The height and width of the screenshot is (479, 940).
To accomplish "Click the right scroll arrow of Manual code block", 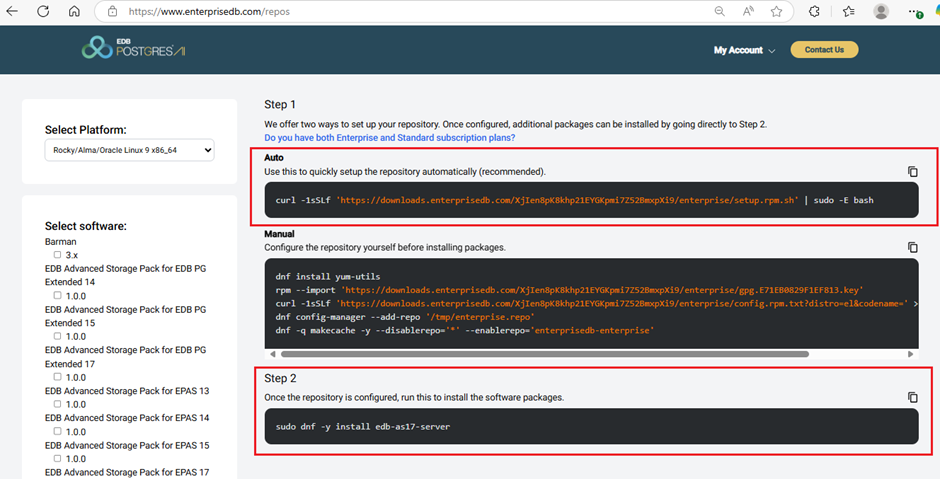I will click(910, 354).
